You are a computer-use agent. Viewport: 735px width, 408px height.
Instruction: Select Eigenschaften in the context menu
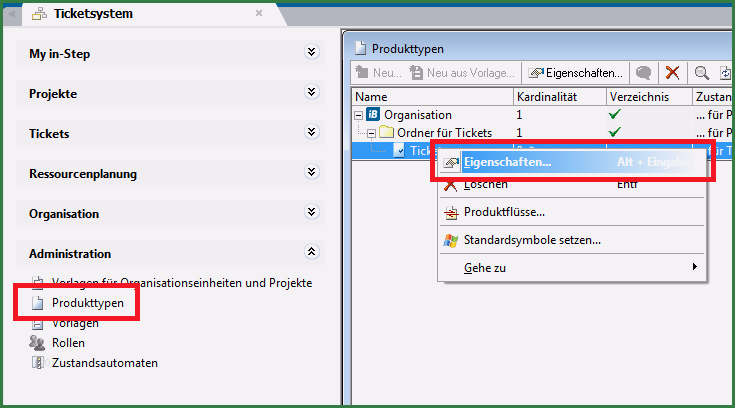[x=507, y=162]
